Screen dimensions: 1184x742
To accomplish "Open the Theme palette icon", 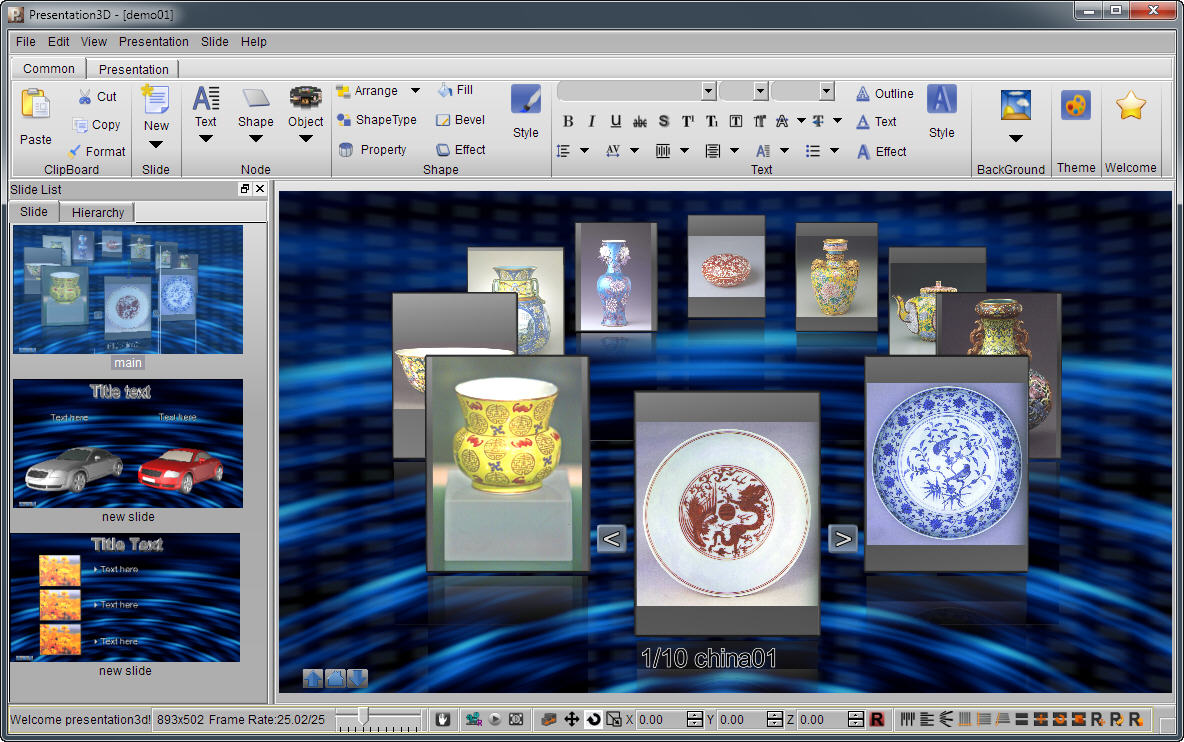I will (x=1075, y=105).
